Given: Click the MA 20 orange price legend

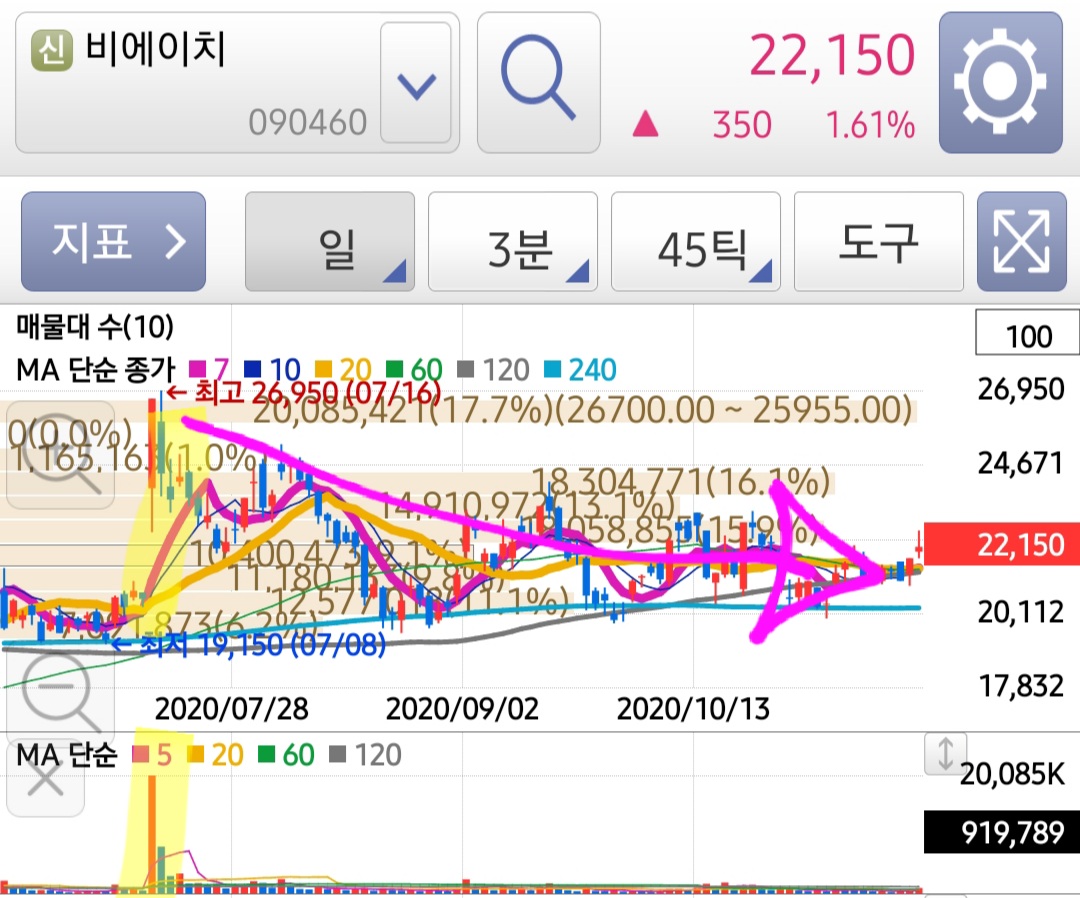Looking at the screenshot, I should (x=344, y=370).
